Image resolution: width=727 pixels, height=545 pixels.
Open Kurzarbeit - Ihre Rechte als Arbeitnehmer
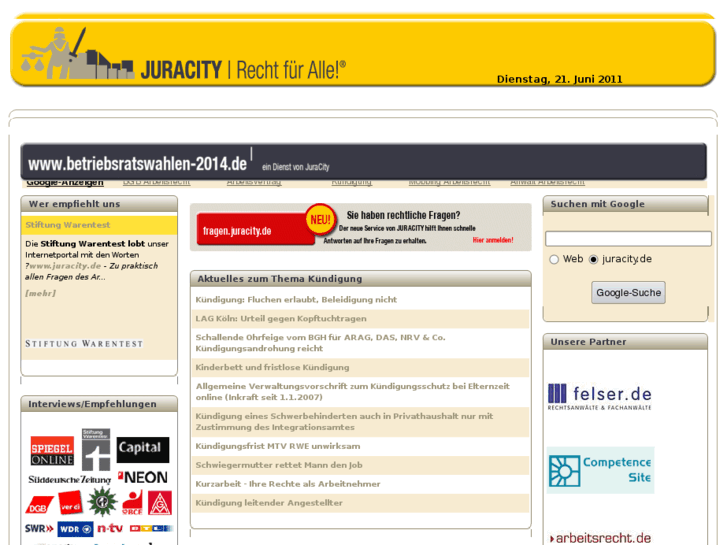[288, 484]
